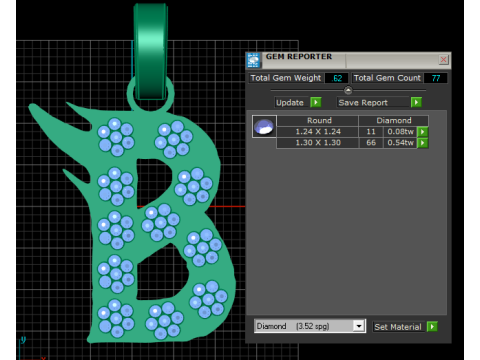Select the 1.24 X 1.24 size cell
Image resolution: width=480 pixels, height=360 pixels.
(318, 132)
